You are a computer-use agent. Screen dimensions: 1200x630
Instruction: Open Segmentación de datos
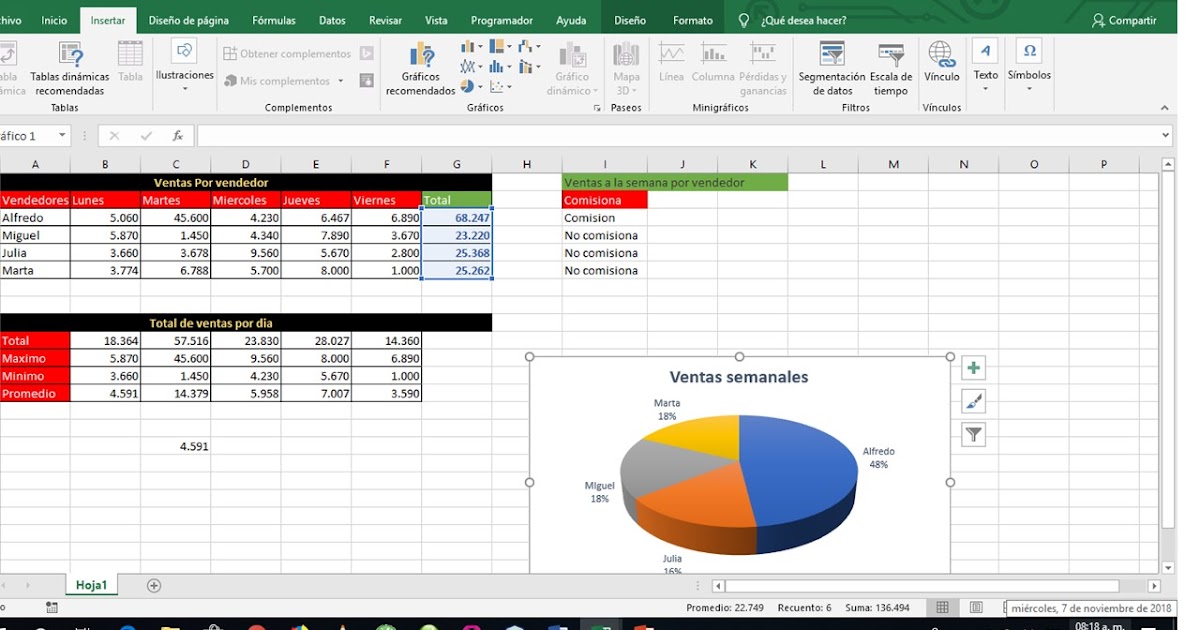click(x=831, y=66)
